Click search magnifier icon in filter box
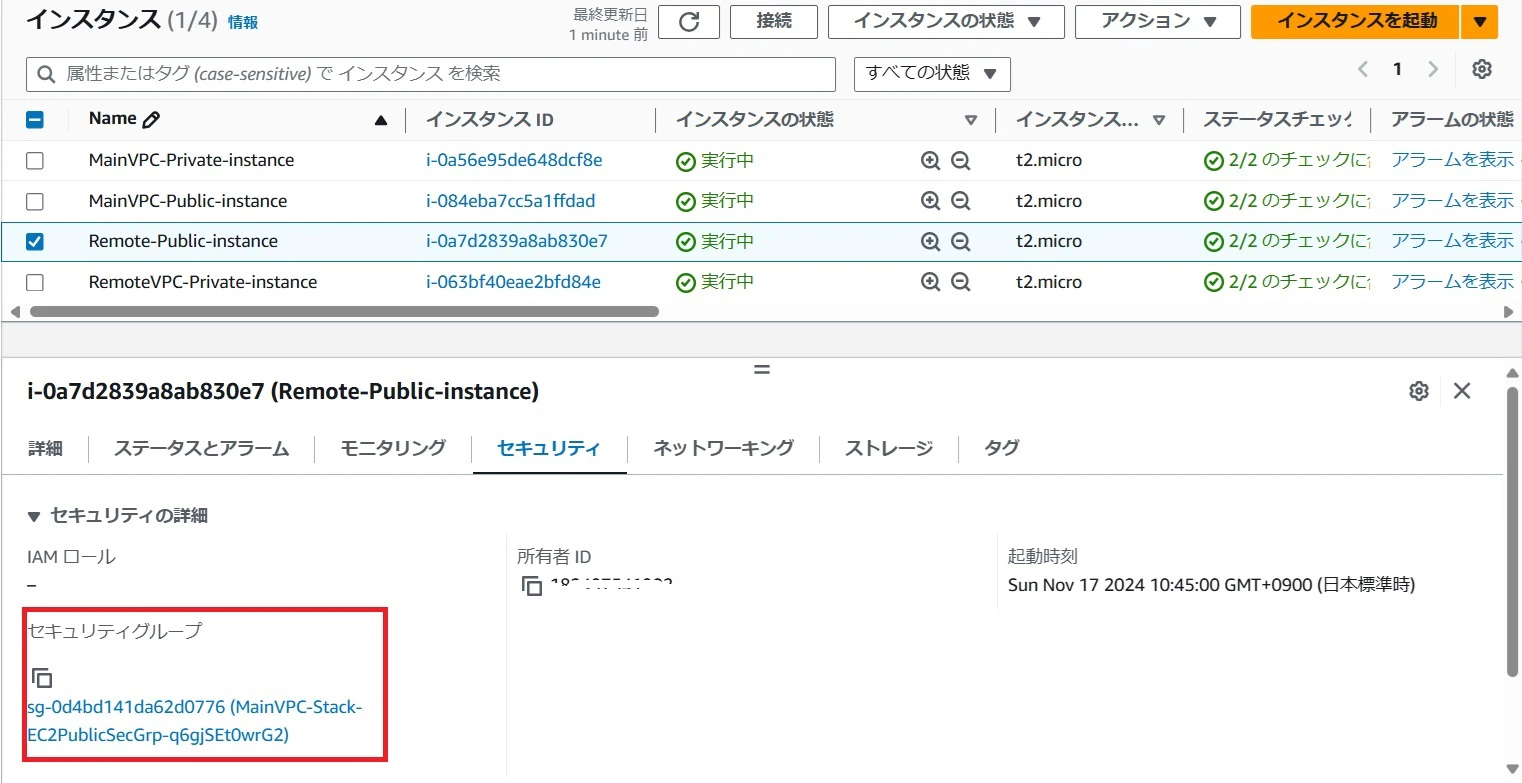Image resolution: width=1522 pixels, height=783 pixels. pyautogui.click(x=46, y=74)
